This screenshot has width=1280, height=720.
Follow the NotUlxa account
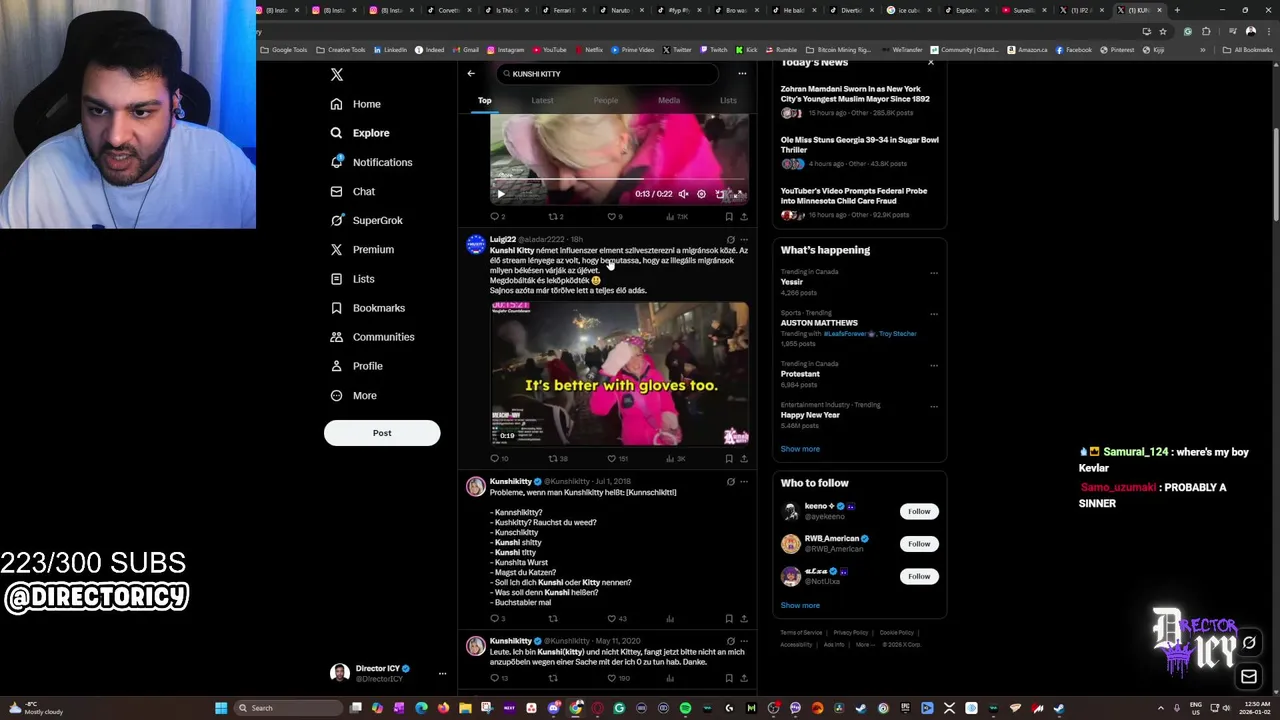[919, 576]
